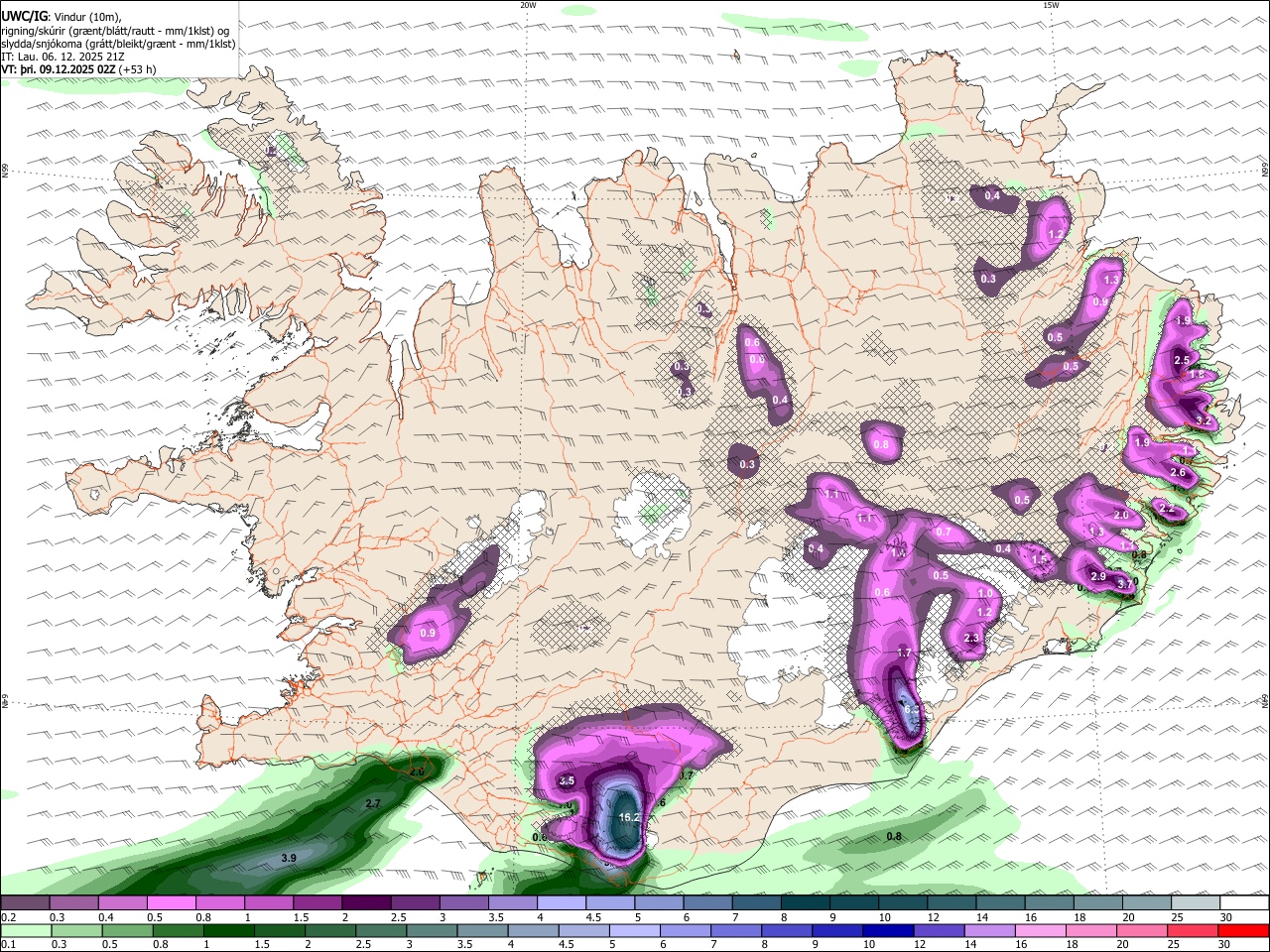Pick bright pink swatch labeled 0.5, upper legend
The width and height of the screenshot is (1270, 952).
[x=171, y=903]
